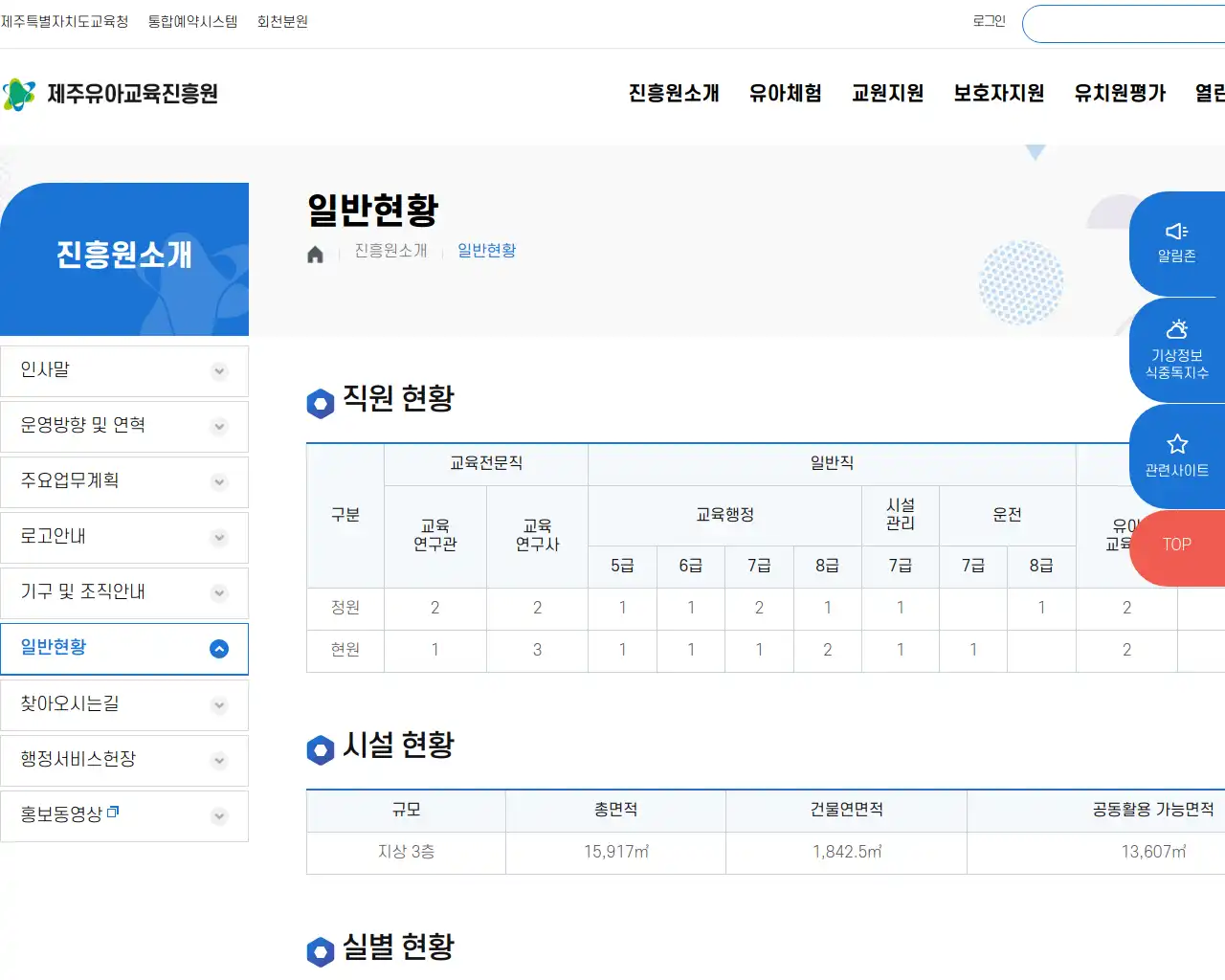Click 진흥원소개 in the breadcrumb

pyautogui.click(x=390, y=250)
